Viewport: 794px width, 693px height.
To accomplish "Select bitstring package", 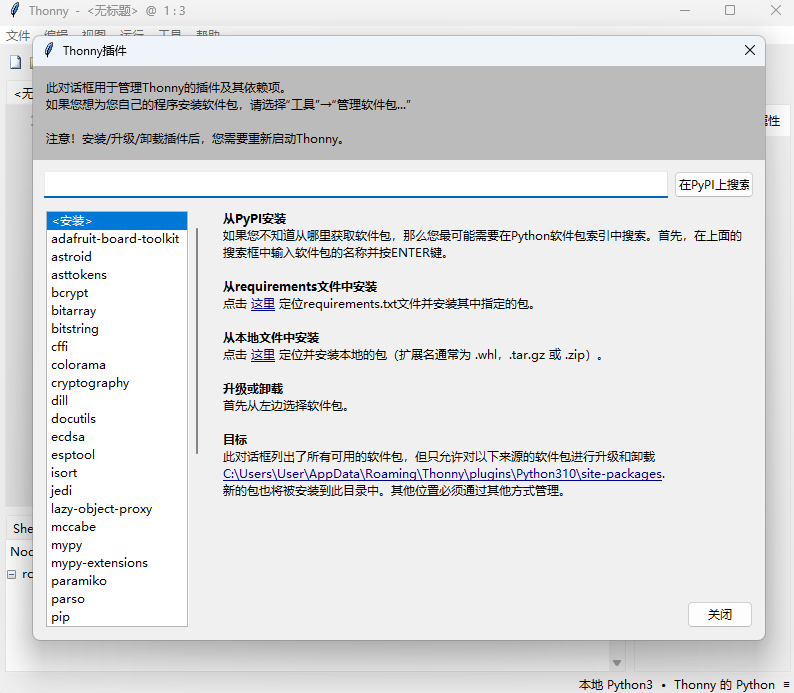I will coord(116,329).
